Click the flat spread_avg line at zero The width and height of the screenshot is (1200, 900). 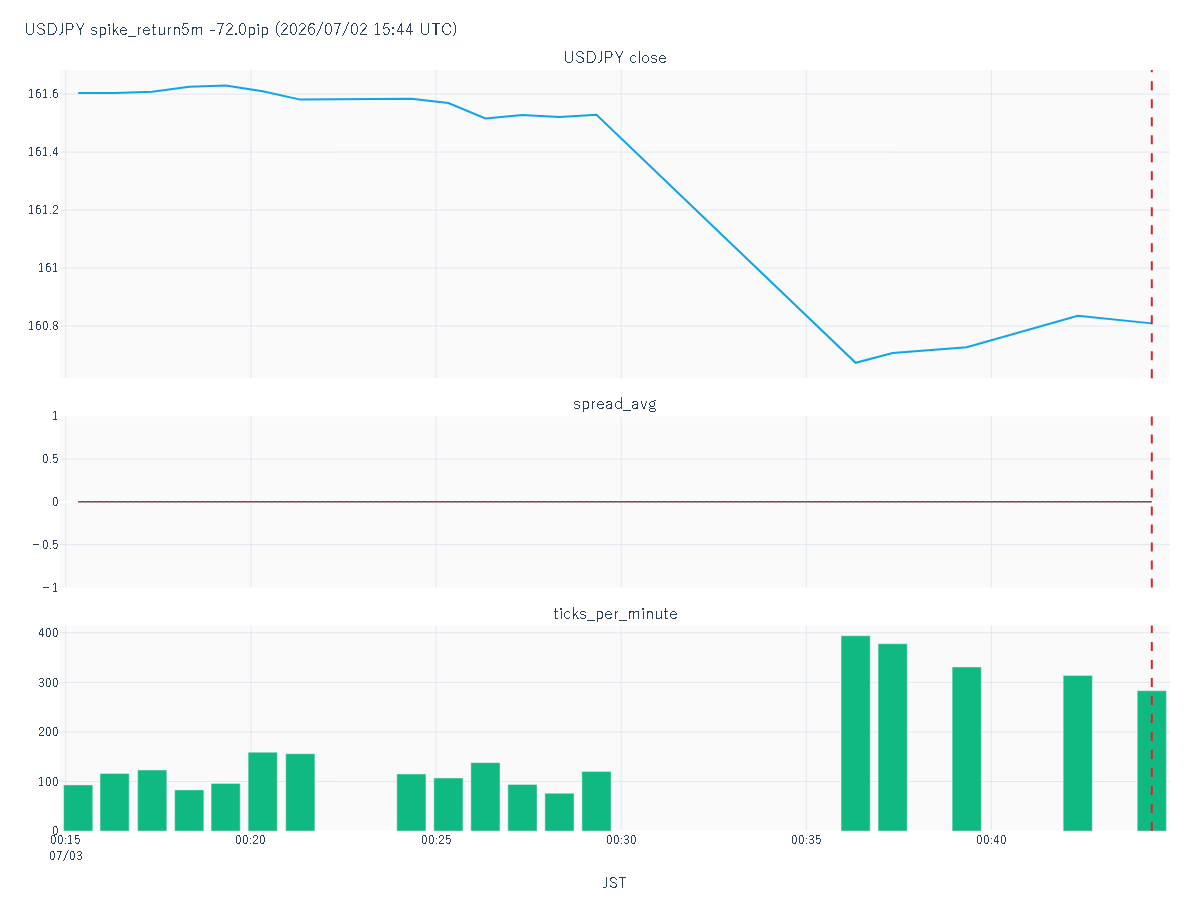click(x=615, y=501)
